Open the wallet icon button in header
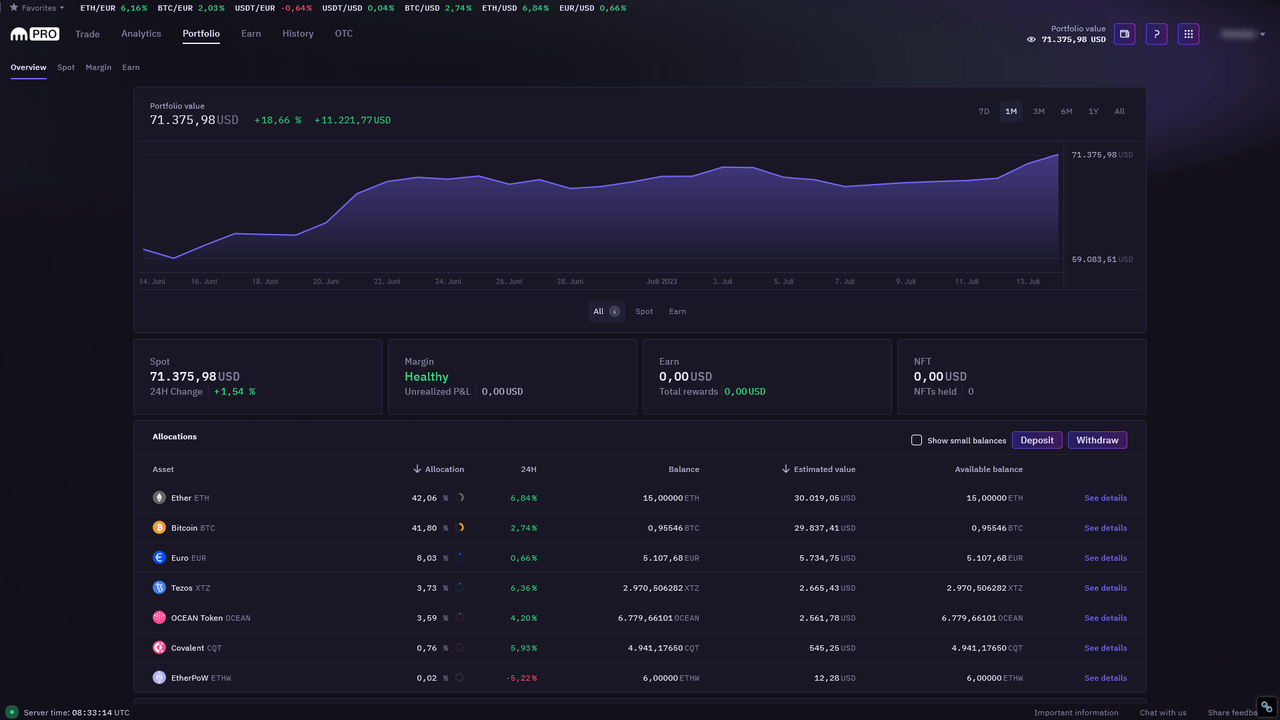1280x720 pixels. [1124, 34]
